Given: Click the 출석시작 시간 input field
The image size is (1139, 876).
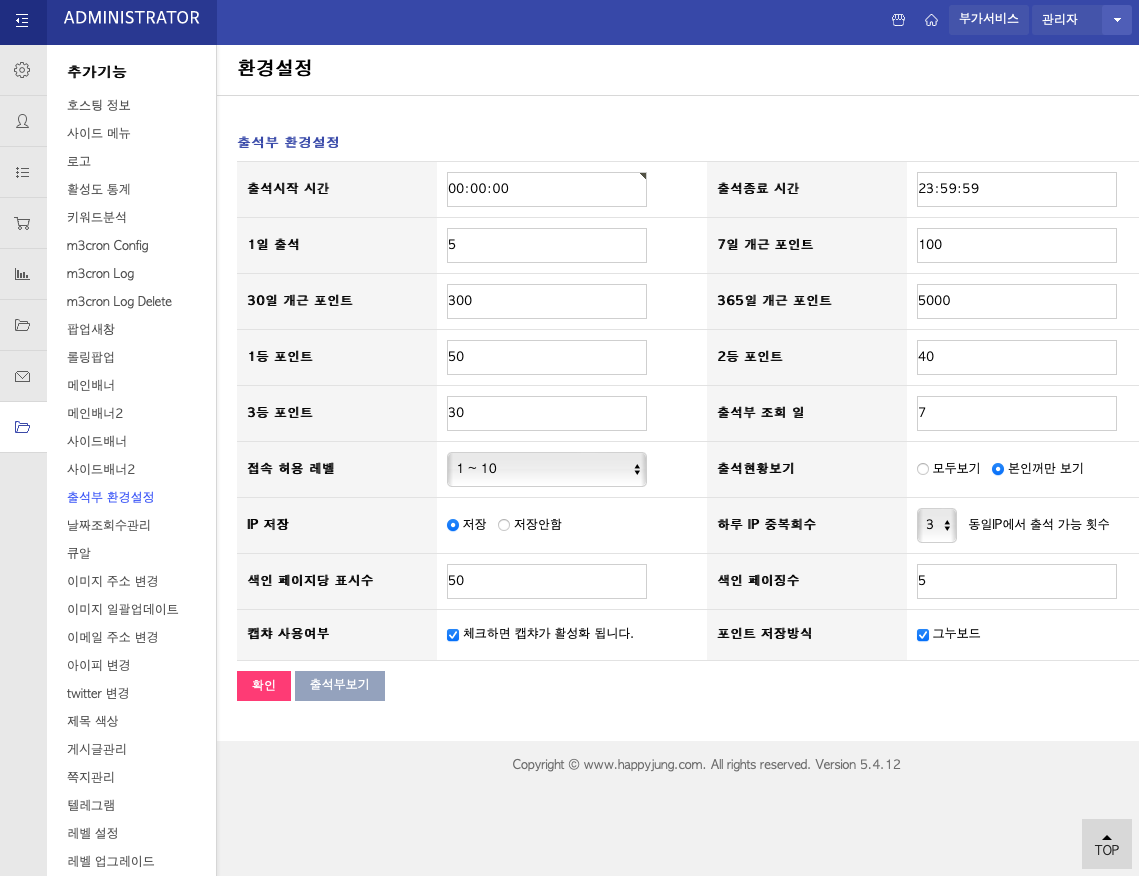Looking at the screenshot, I should tap(546, 189).
